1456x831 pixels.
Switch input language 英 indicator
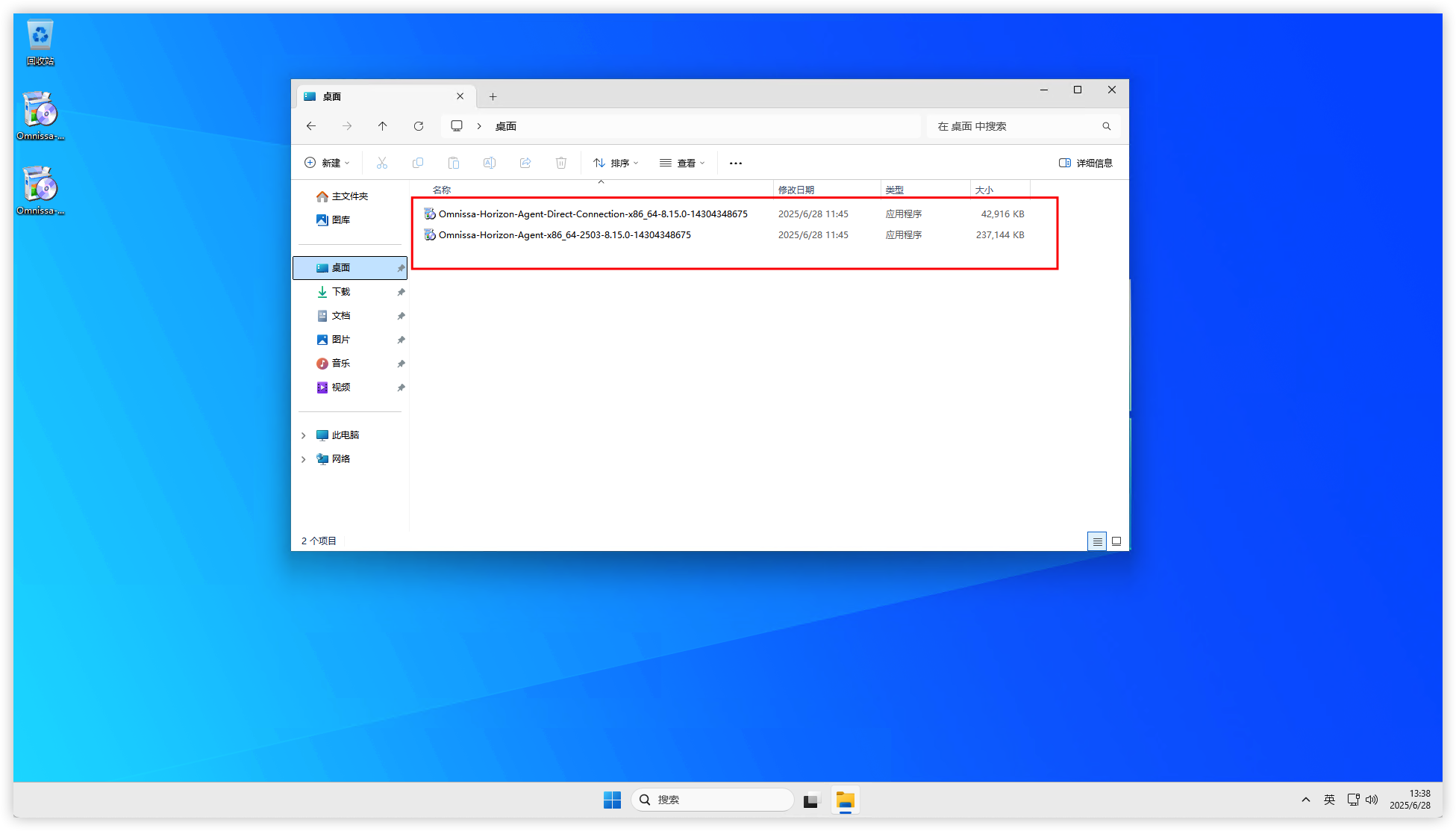(x=1329, y=800)
